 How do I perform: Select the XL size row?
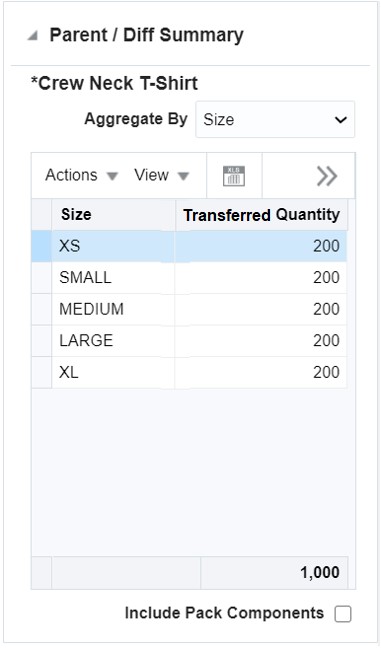click(x=189, y=372)
